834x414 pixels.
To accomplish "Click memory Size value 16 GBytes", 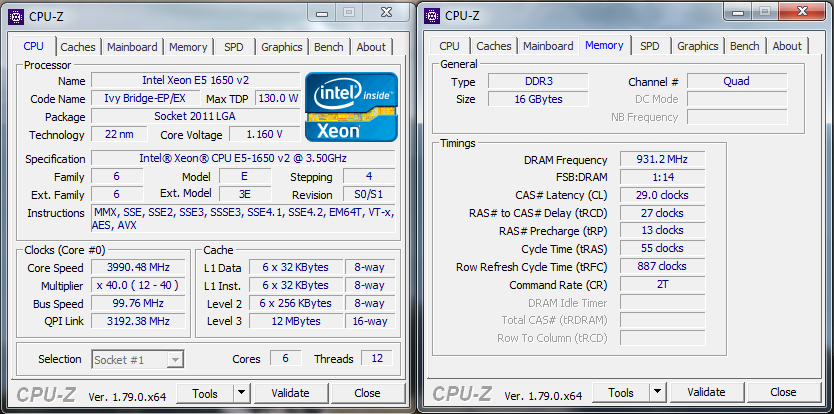I will coord(538,99).
